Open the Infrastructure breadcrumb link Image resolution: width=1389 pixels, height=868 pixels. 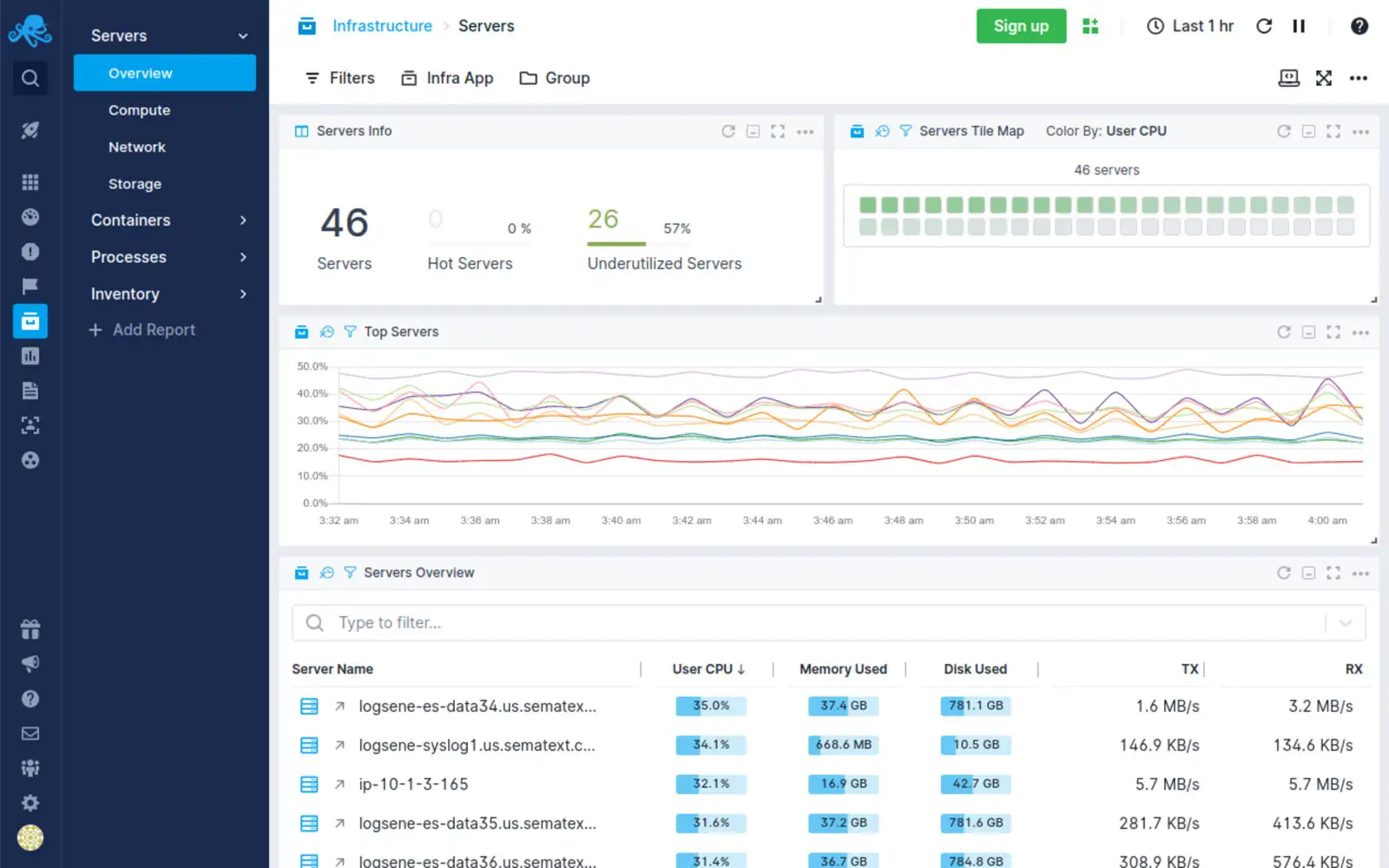click(383, 26)
